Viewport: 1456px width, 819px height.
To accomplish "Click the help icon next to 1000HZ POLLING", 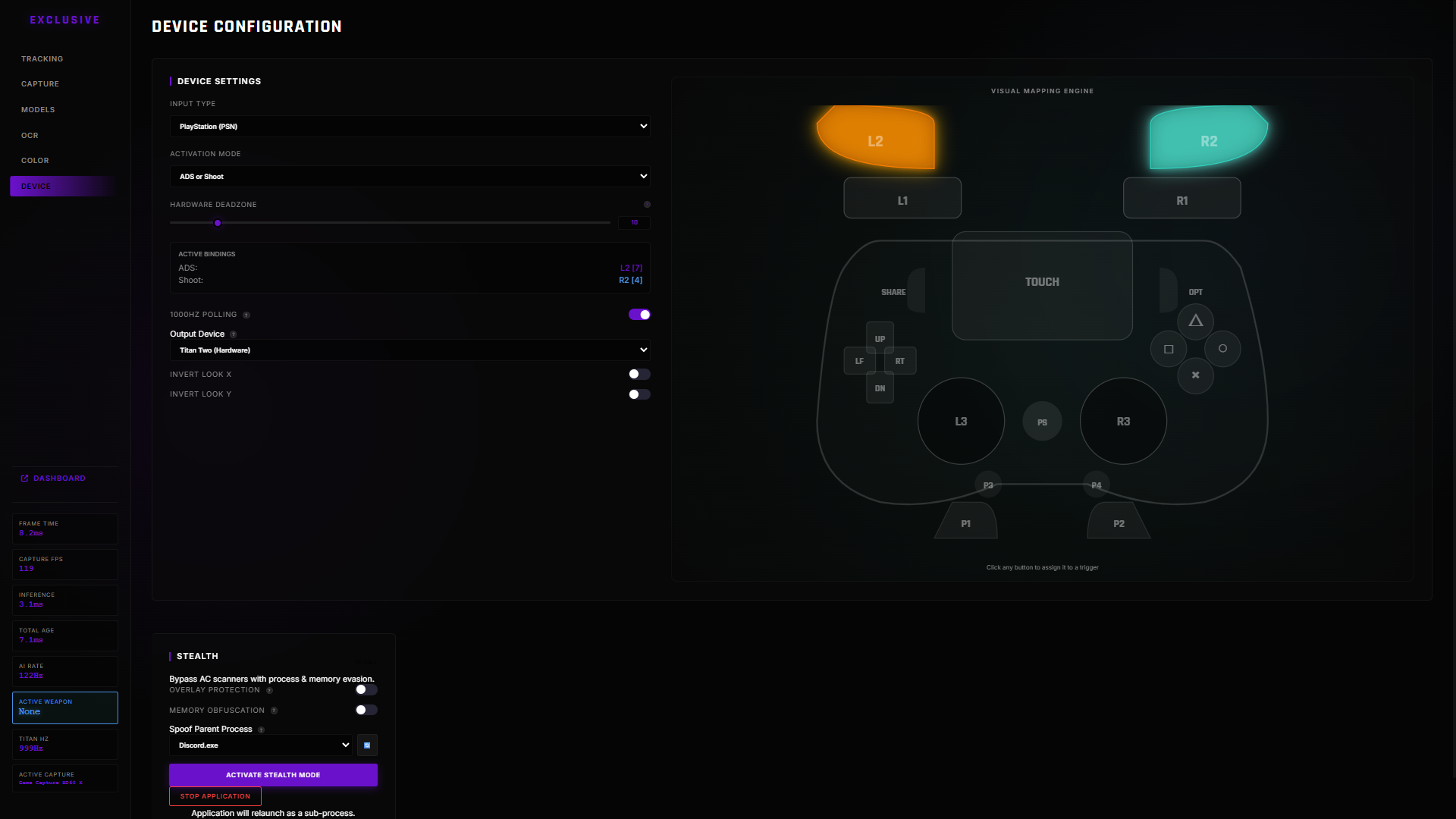I will tap(246, 315).
